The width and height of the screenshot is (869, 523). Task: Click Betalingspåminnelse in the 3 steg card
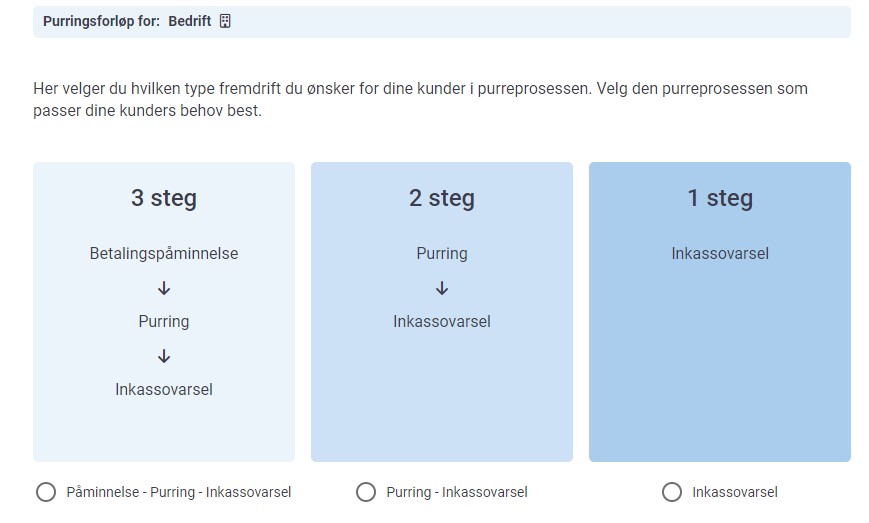click(x=164, y=254)
